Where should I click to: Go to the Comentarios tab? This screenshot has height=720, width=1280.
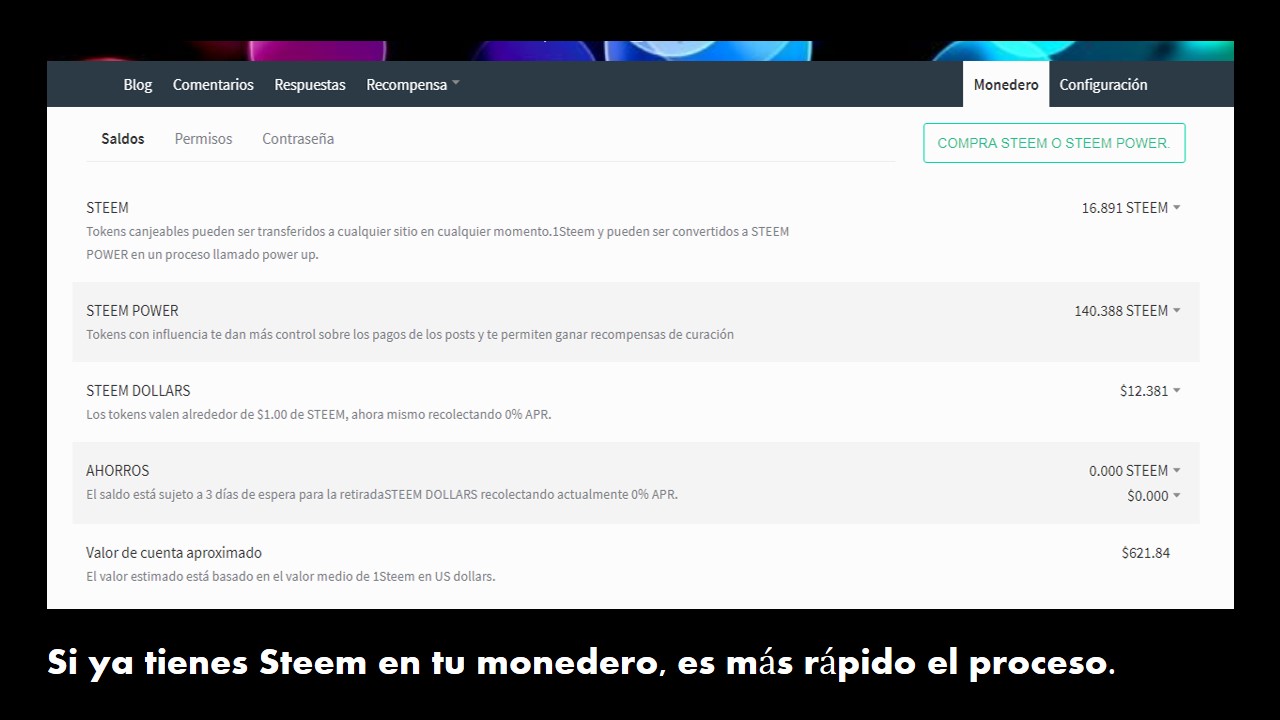(213, 85)
